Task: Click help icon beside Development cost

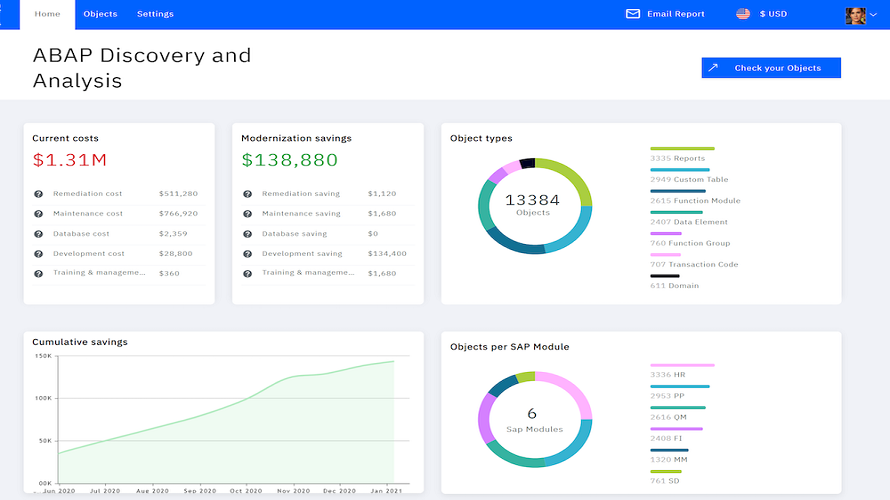Action: [x=39, y=254]
